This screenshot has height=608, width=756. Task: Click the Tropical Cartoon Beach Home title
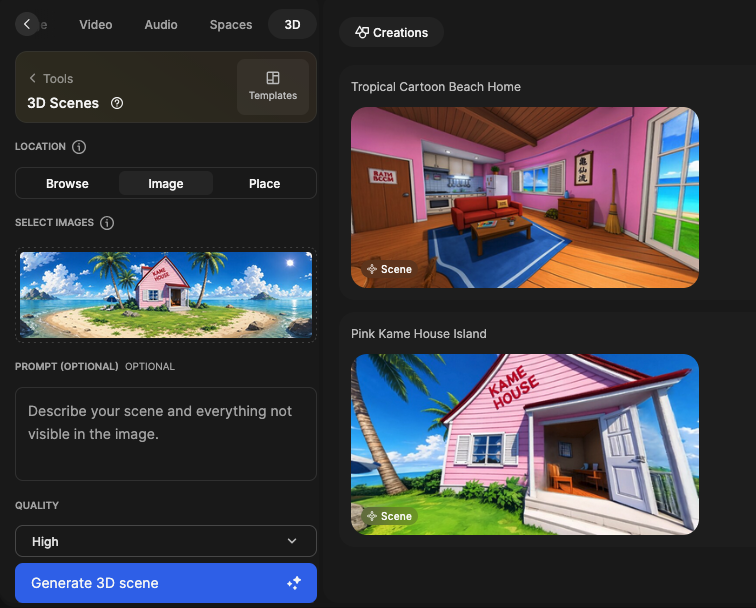tap(436, 87)
